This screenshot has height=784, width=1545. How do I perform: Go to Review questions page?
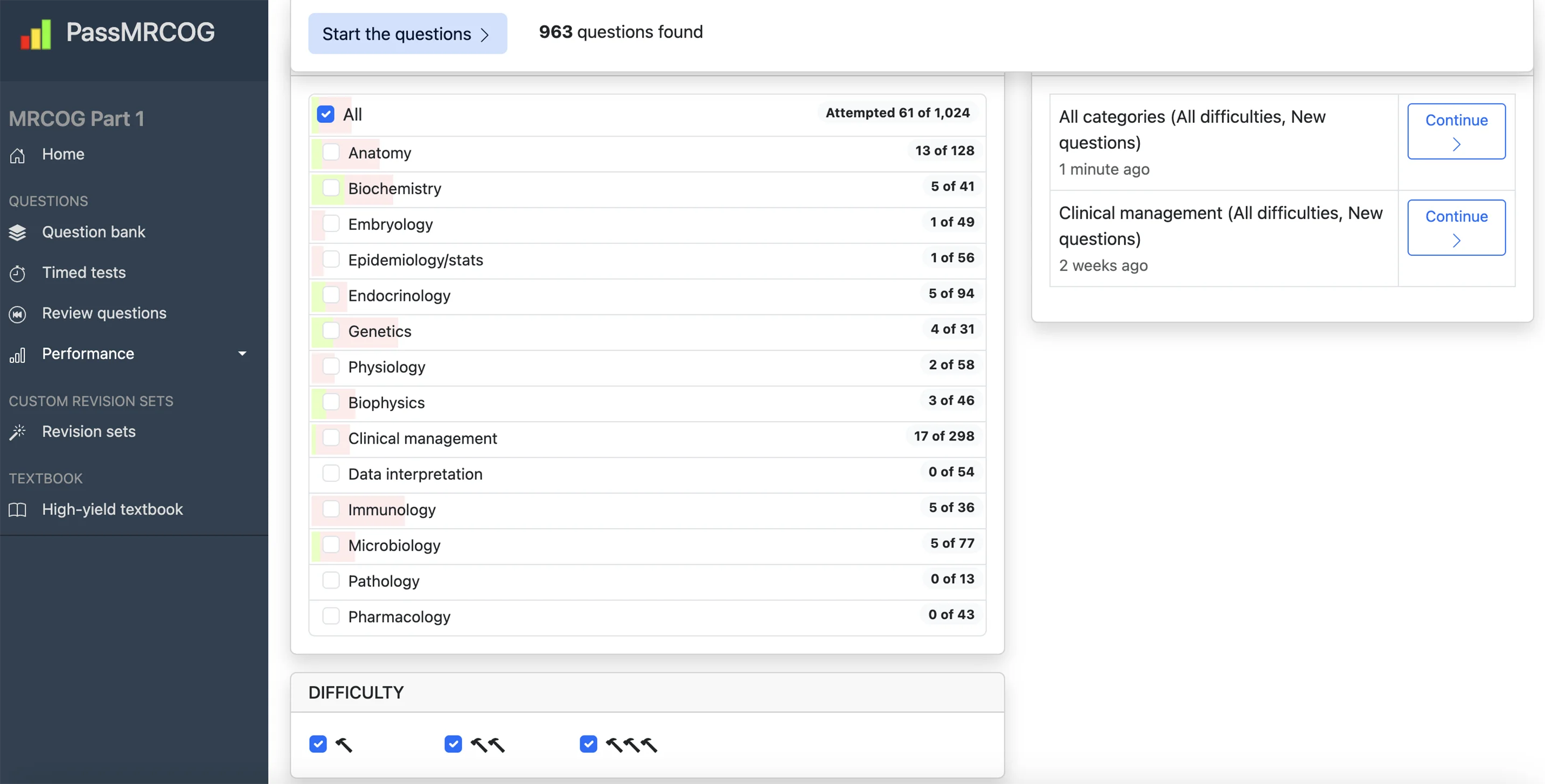pos(104,313)
